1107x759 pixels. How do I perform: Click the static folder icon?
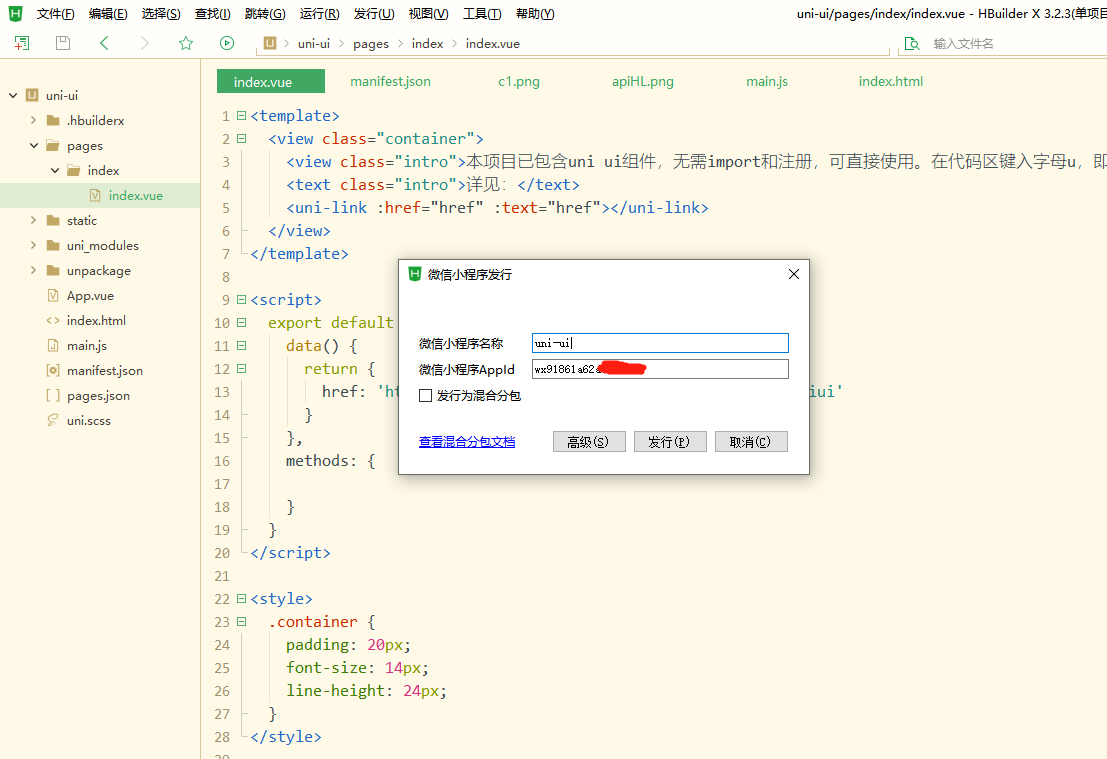[53, 220]
